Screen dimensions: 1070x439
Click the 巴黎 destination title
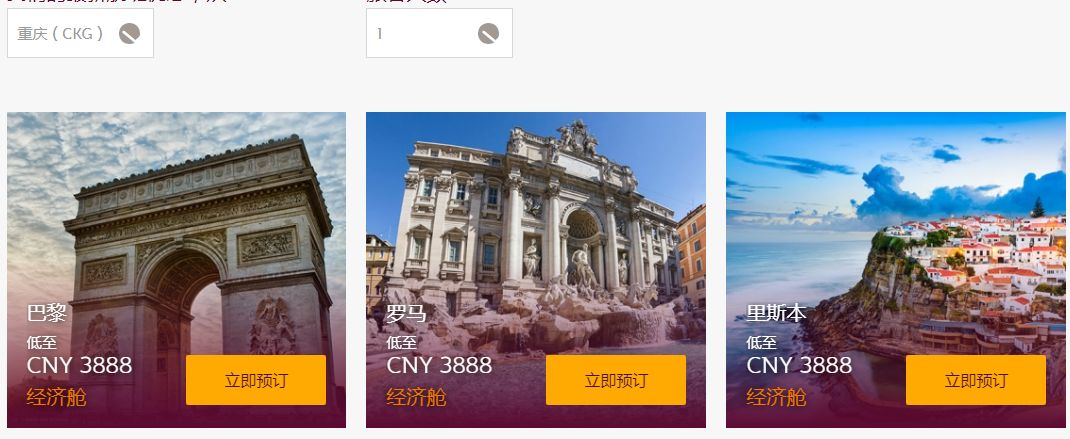tap(46, 313)
